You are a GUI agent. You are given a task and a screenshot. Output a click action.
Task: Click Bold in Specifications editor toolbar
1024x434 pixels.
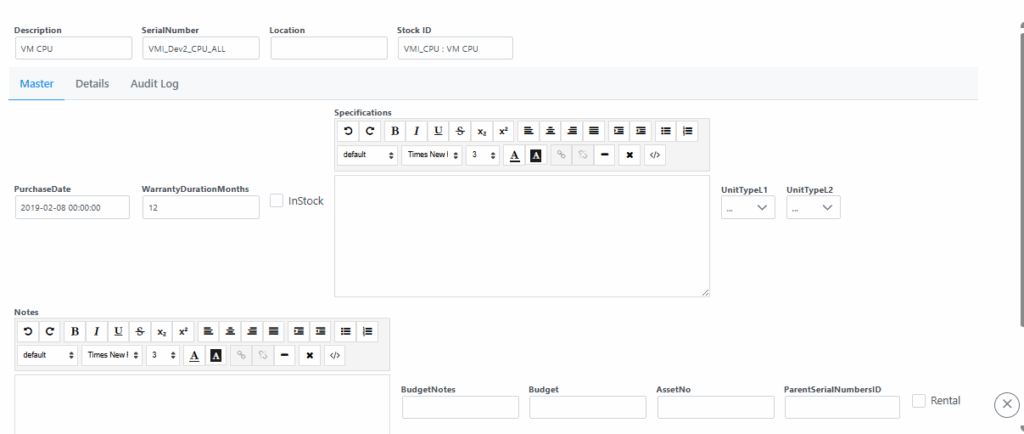[x=394, y=131]
